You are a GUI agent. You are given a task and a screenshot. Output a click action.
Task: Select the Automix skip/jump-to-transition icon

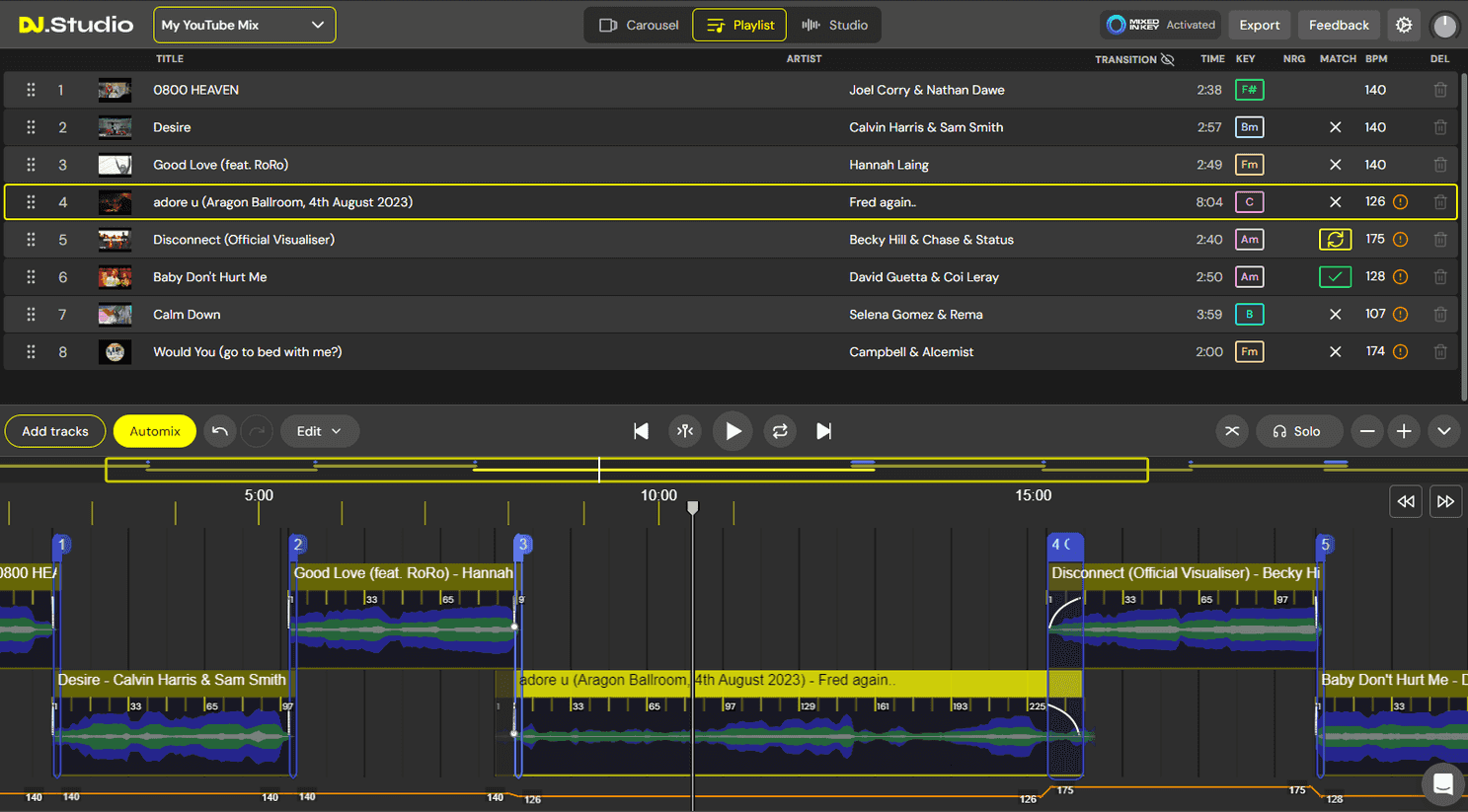click(x=685, y=431)
